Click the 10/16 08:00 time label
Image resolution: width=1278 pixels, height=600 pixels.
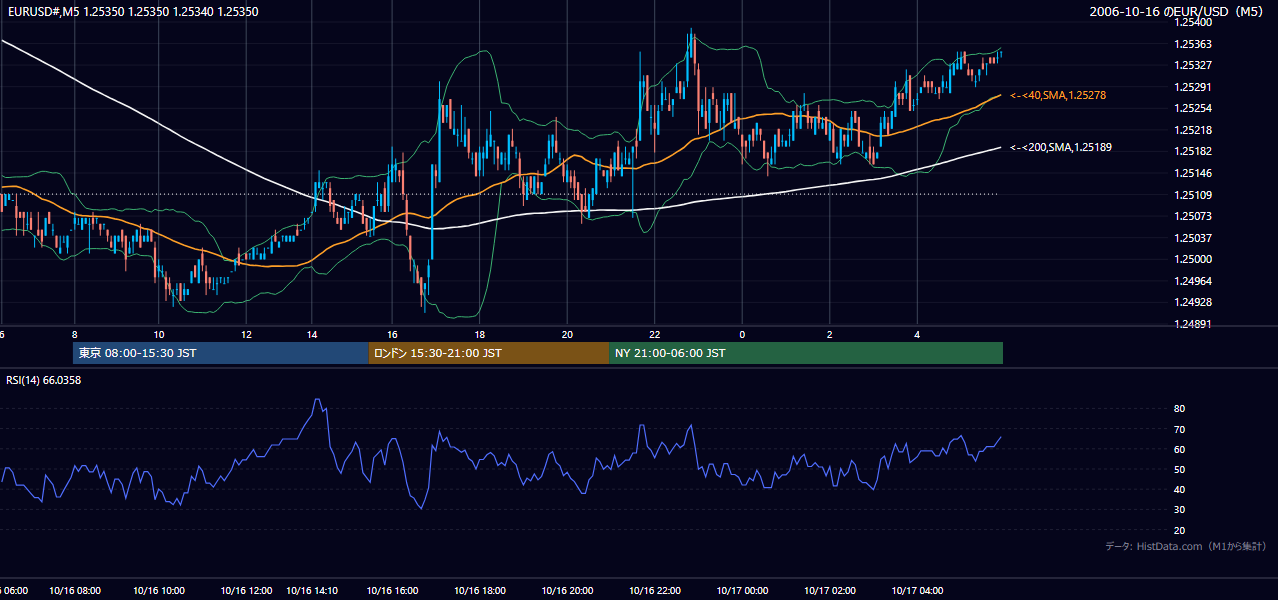tap(75, 590)
